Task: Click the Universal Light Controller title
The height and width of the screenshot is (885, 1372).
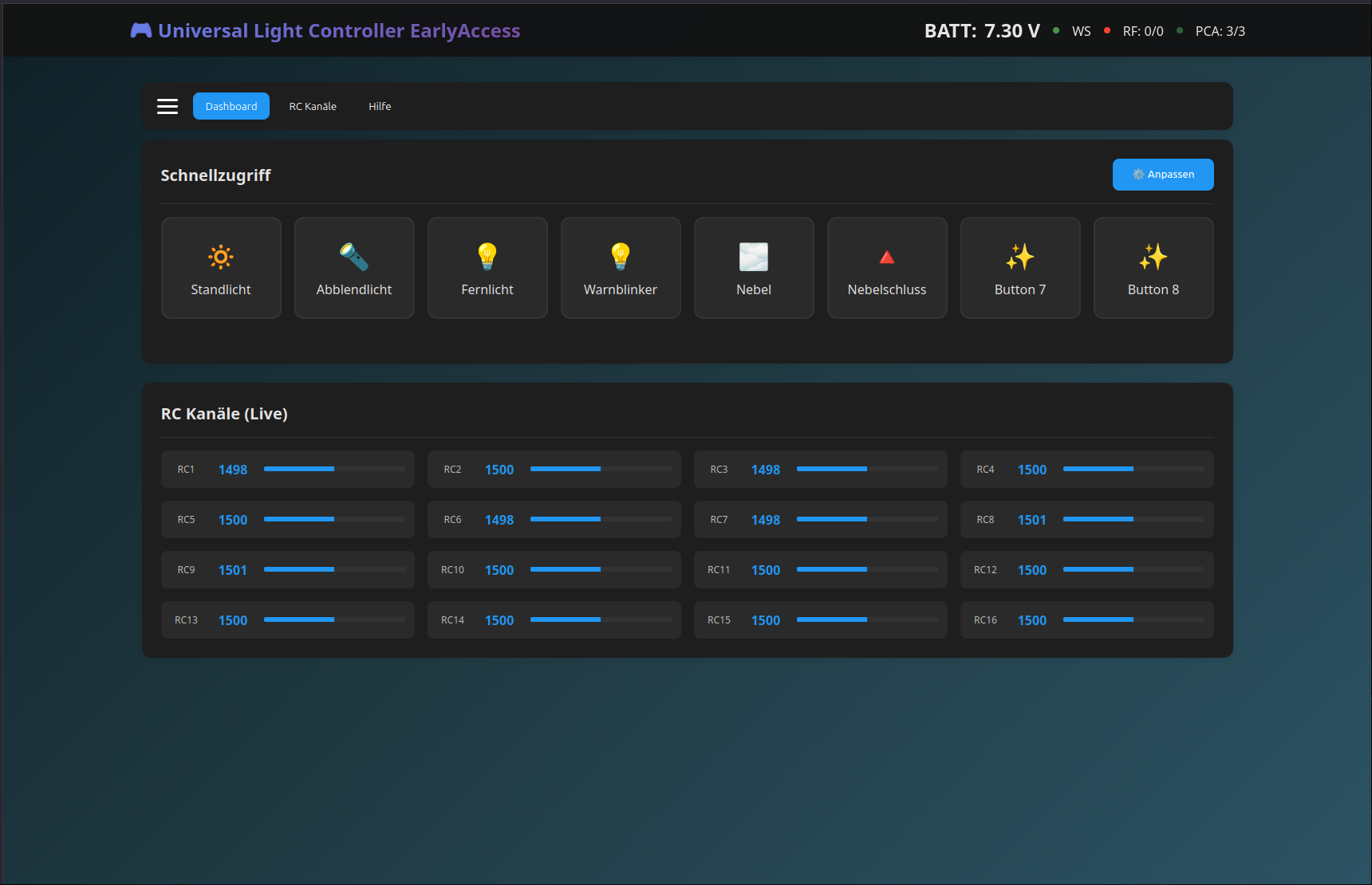Action: pyautogui.click(x=339, y=31)
